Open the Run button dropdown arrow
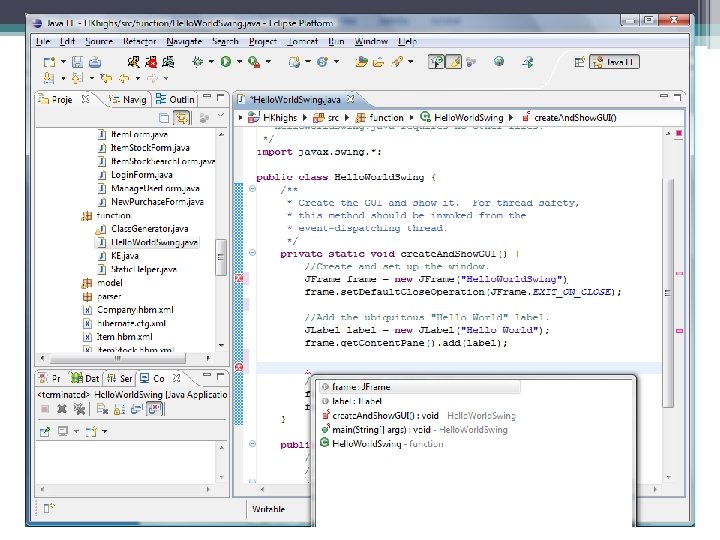The image size is (720, 540). point(238,62)
